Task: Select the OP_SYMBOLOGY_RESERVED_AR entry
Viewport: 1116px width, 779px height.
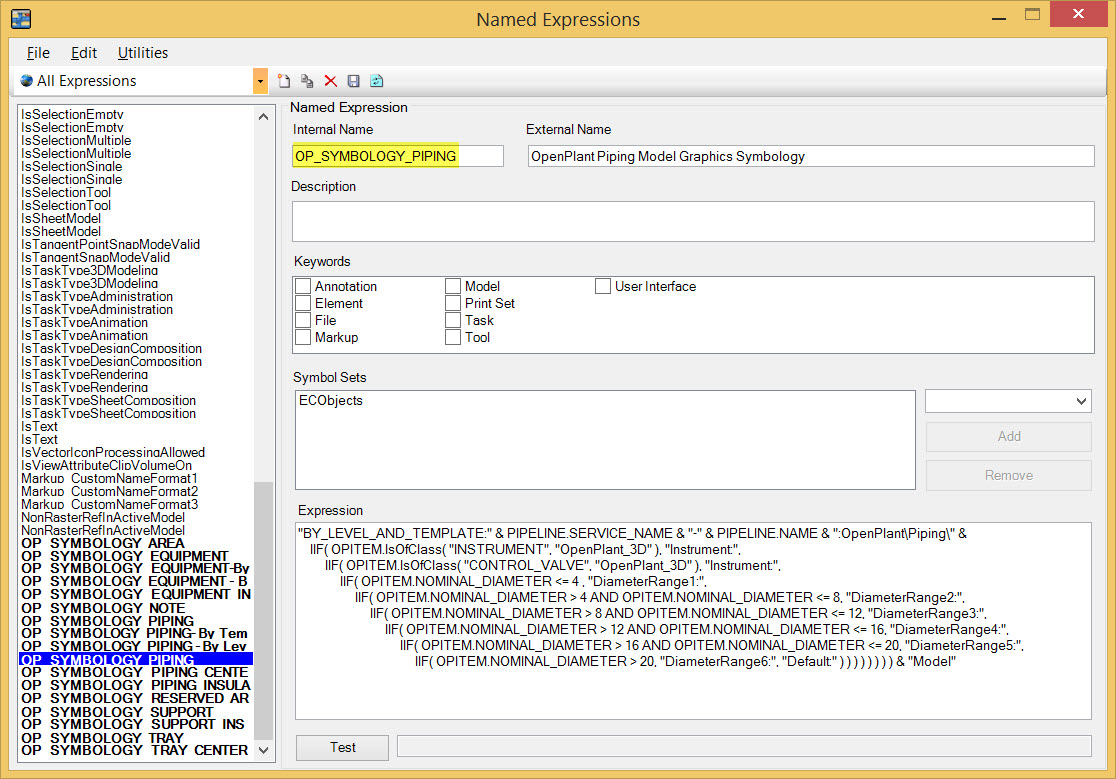Action: (x=135, y=699)
